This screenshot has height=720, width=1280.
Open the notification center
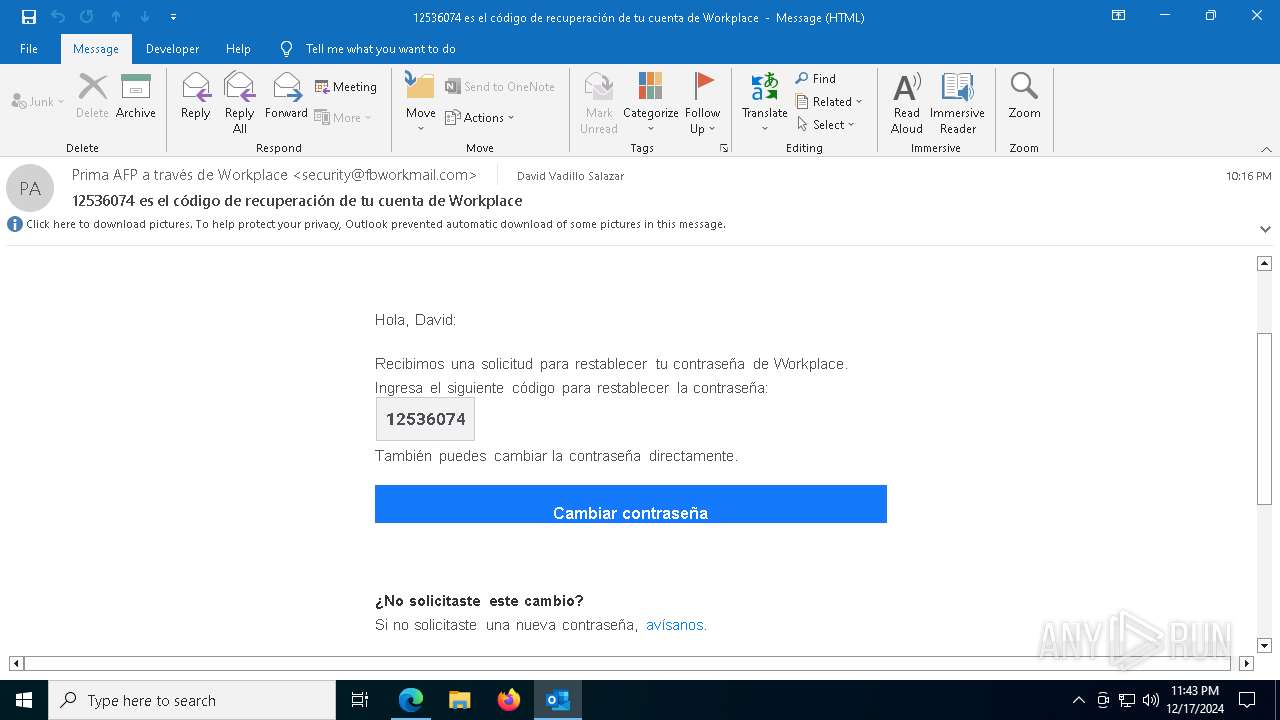pos(1247,700)
